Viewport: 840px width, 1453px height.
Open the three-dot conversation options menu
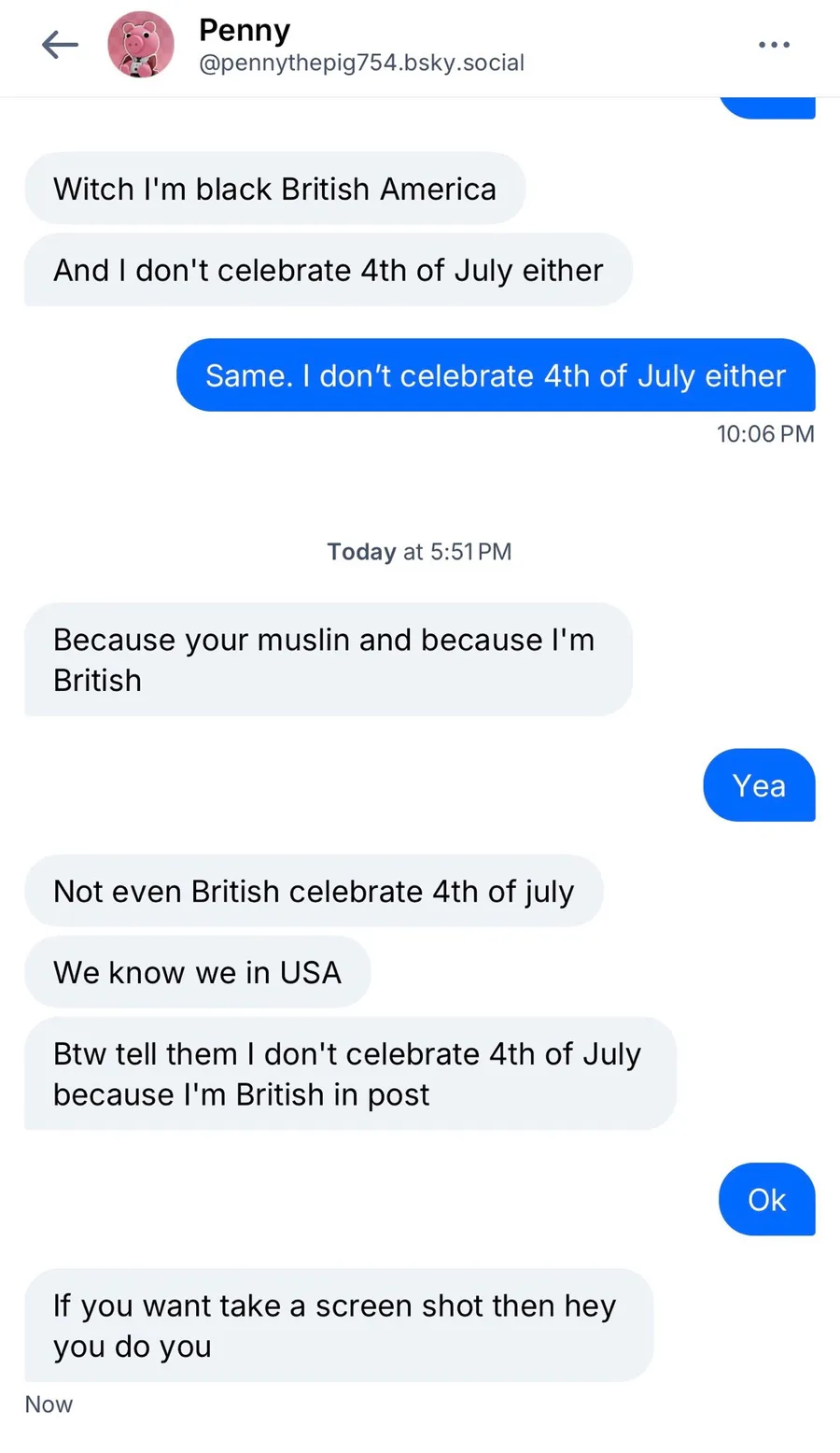point(774,45)
